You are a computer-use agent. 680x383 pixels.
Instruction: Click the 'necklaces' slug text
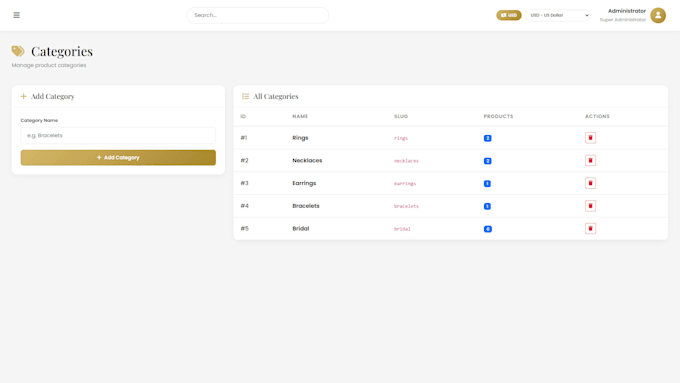pos(406,161)
